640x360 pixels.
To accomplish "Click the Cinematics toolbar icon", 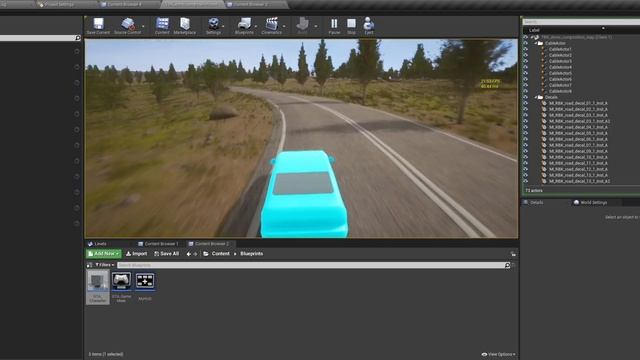I will coord(271,24).
